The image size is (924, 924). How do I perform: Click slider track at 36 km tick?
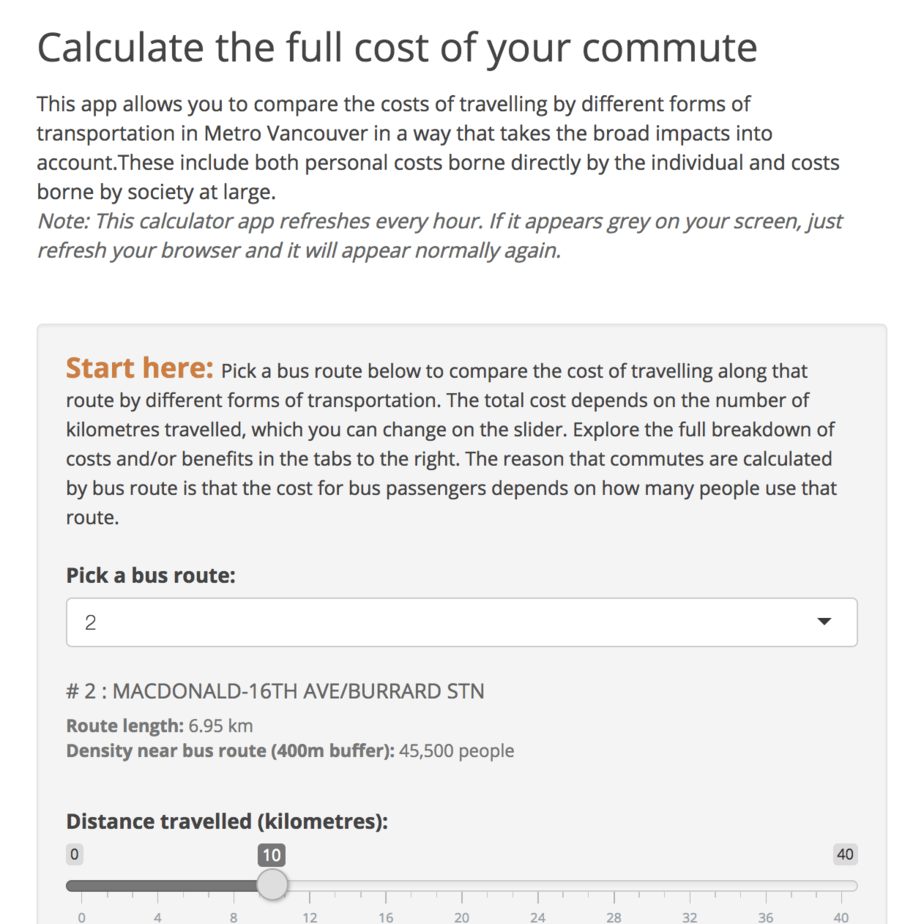click(766, 886)
